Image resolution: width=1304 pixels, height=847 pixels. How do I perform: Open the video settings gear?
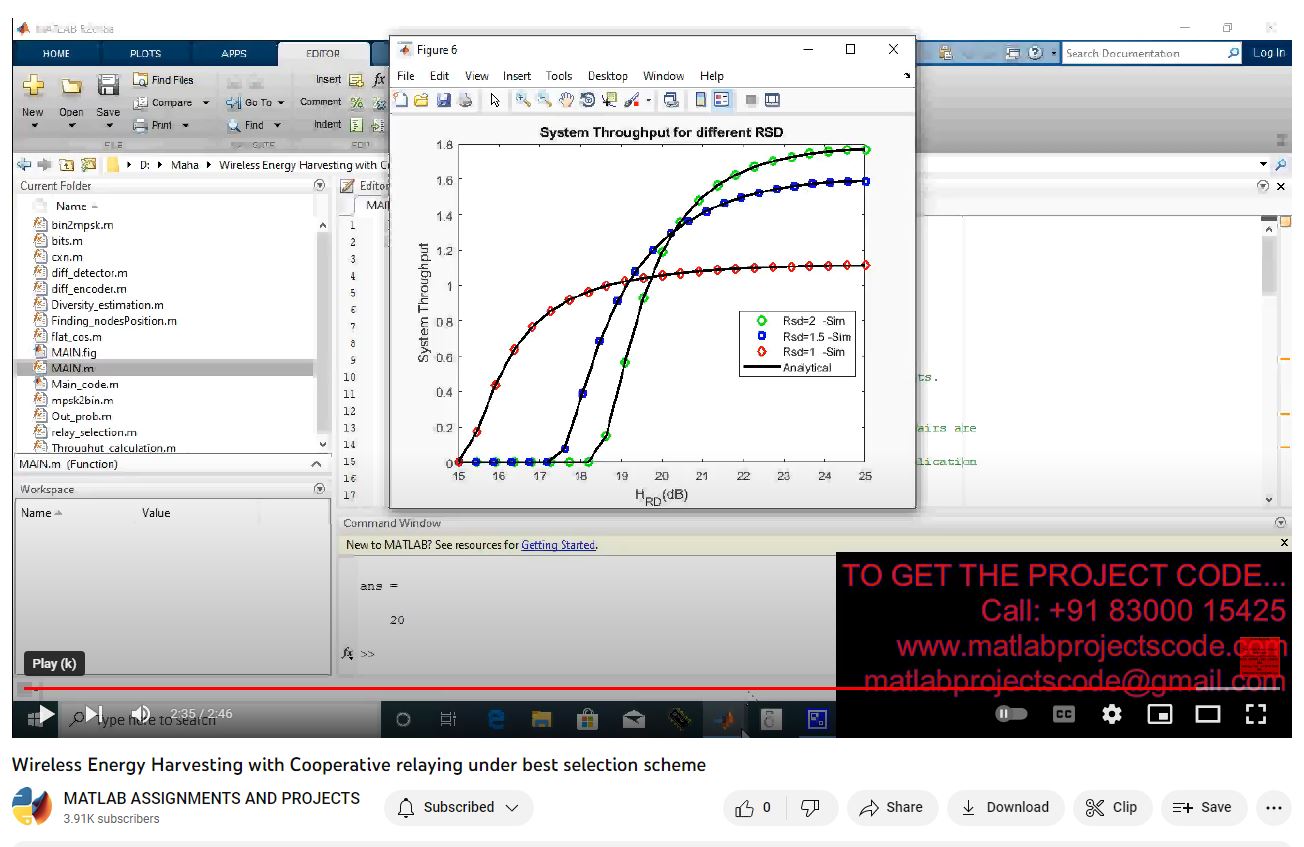1112,714
